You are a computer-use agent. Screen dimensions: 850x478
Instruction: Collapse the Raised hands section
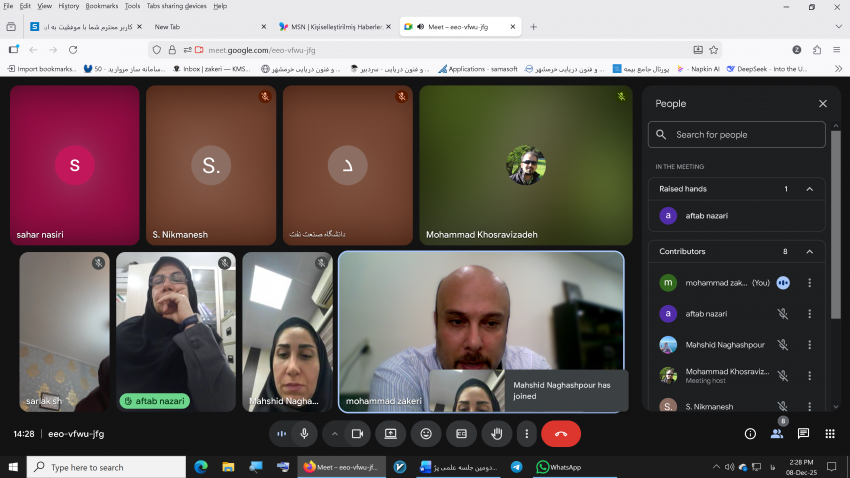point(809,189)
